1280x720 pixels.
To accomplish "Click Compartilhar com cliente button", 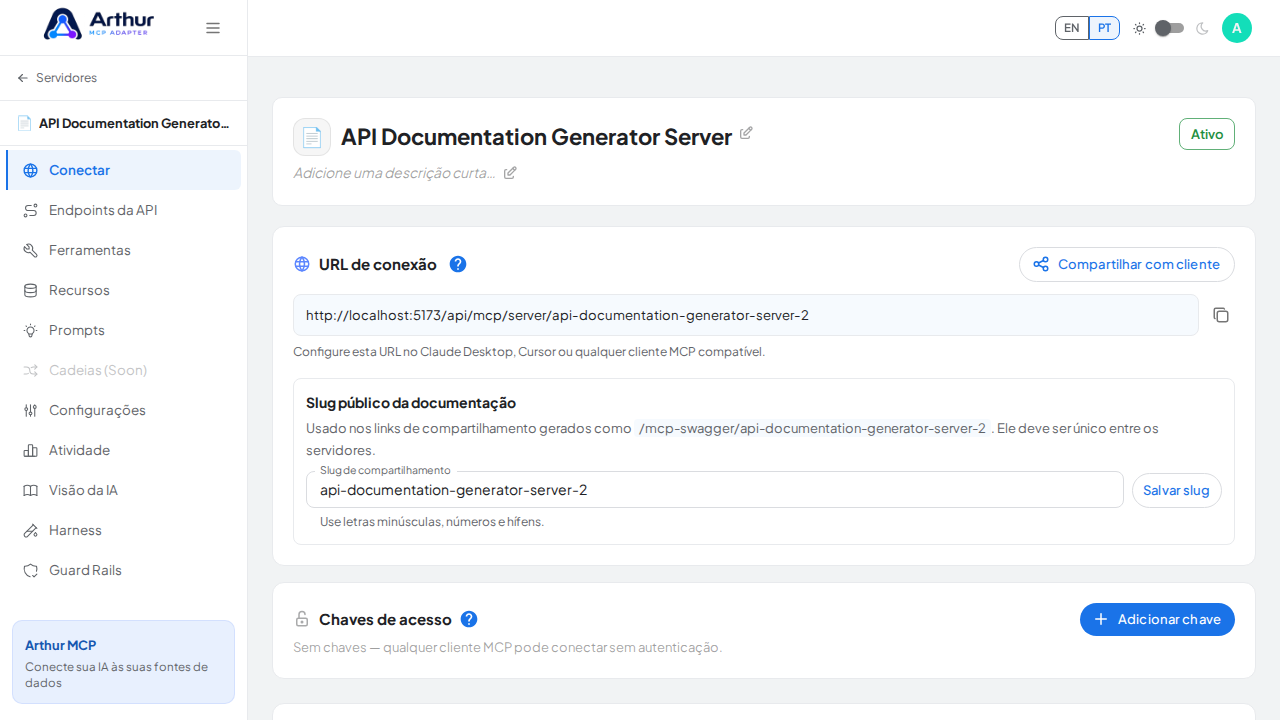I will (1127, 264).
